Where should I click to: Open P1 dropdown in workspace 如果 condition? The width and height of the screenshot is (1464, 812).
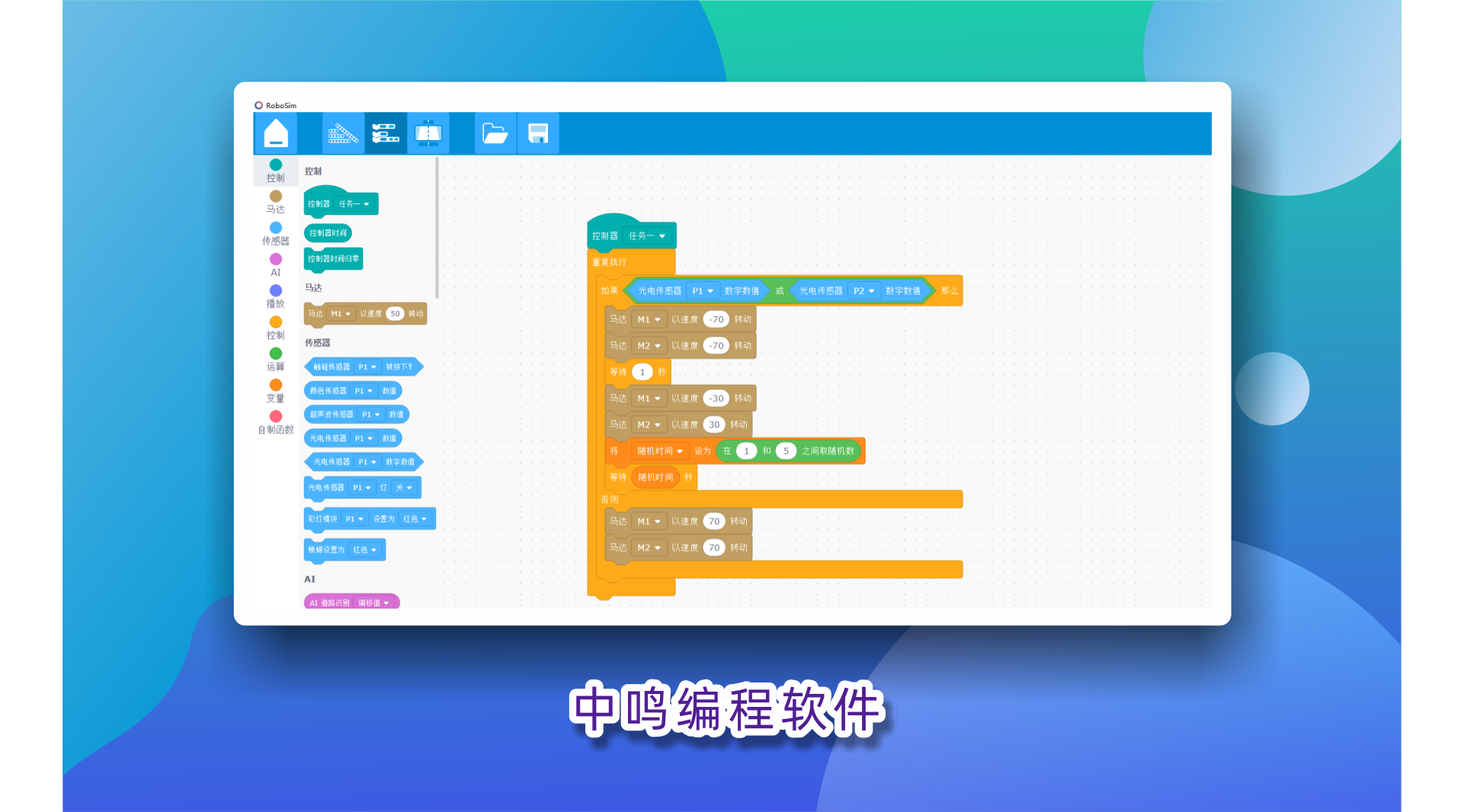click(703, 291)
